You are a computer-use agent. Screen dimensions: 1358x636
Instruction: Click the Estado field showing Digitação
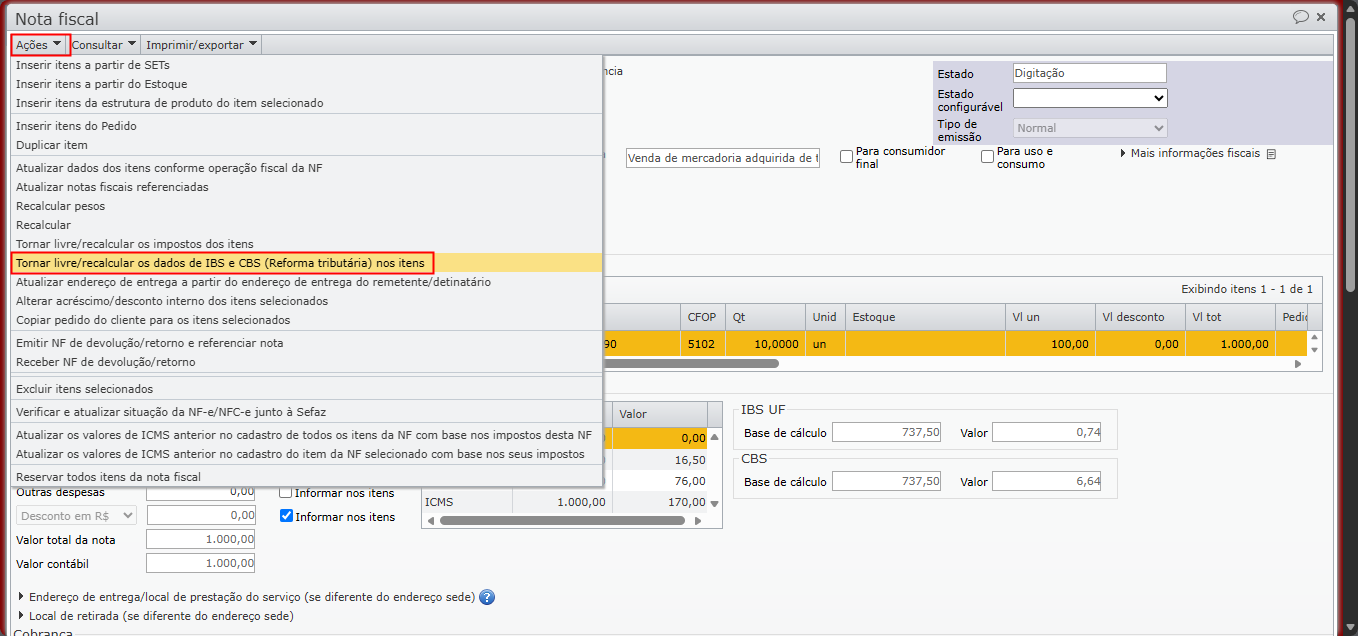tap(1089, 73)
